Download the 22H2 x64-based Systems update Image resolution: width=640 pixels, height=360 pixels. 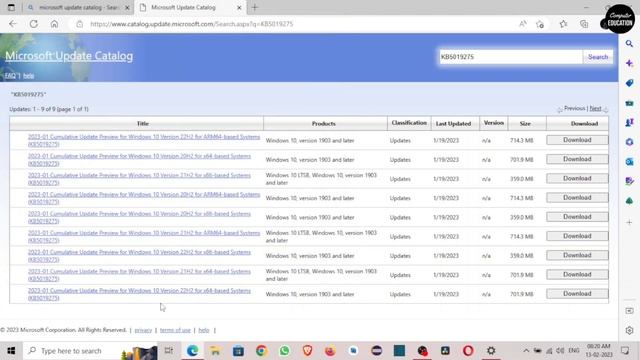point(577,293)
